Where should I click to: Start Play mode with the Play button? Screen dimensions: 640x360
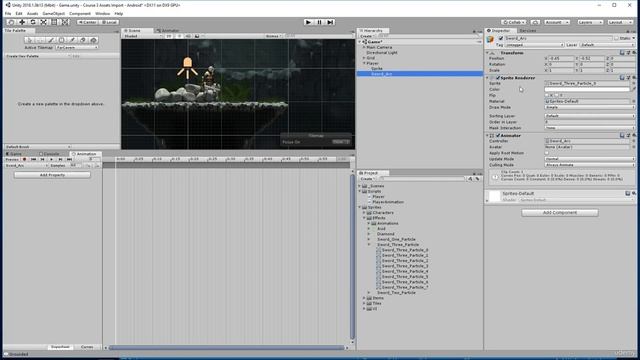[308, 22]
